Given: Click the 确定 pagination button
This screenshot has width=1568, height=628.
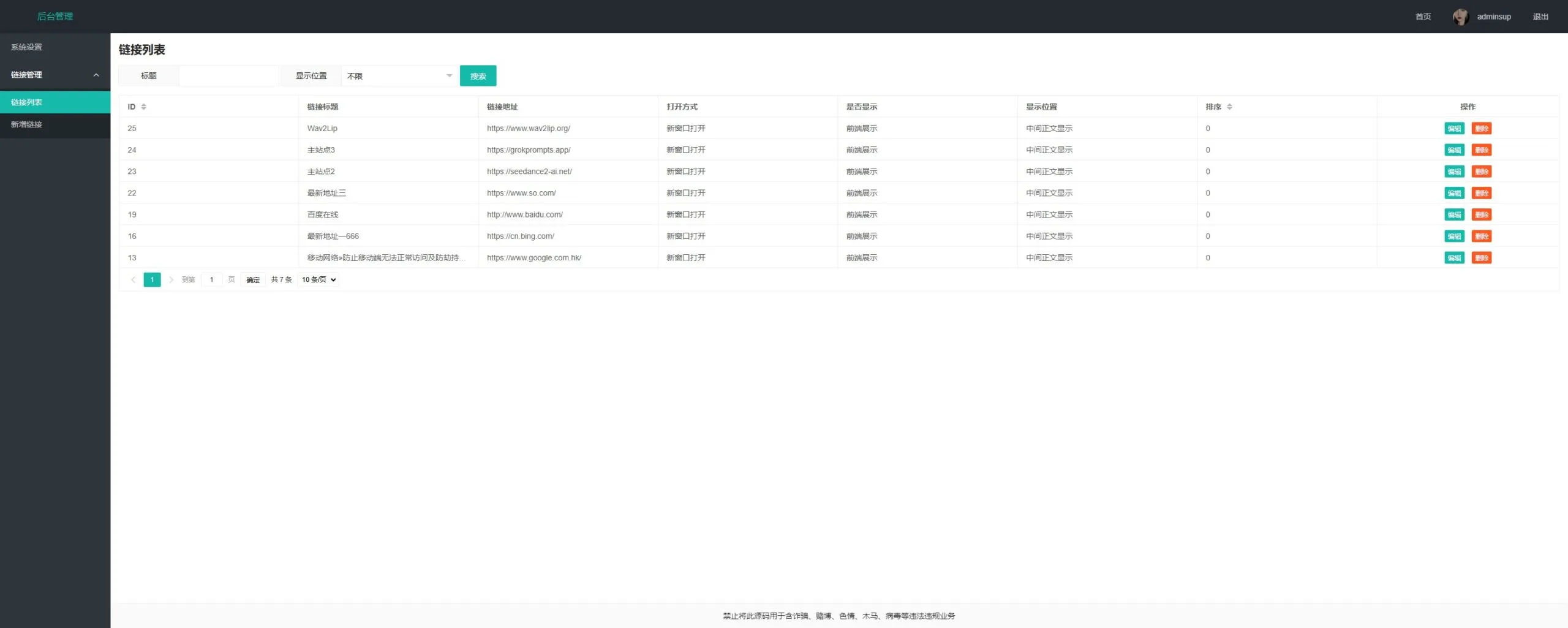Looking at the screenshot, I should pyautogui.click(x=253, y=279).
